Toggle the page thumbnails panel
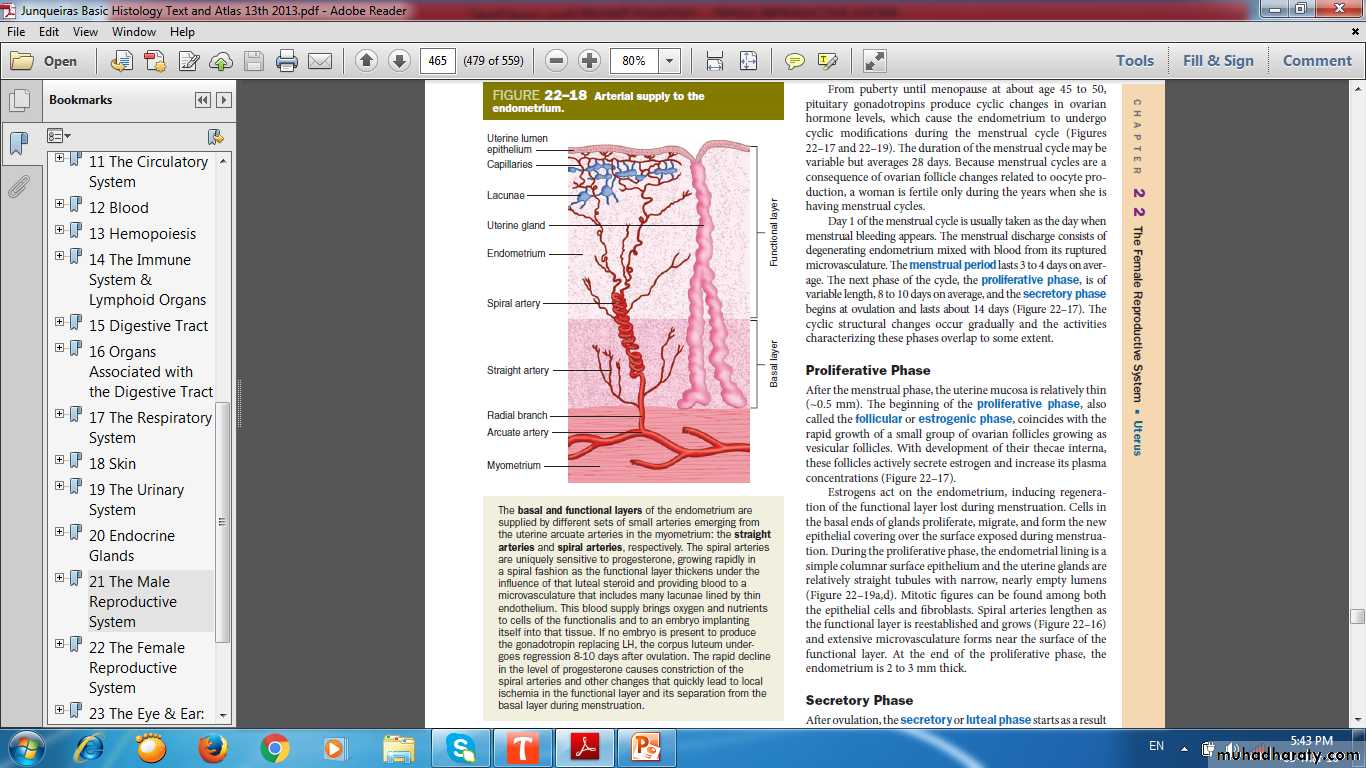The image size is (1366, 768). (19, 101)
